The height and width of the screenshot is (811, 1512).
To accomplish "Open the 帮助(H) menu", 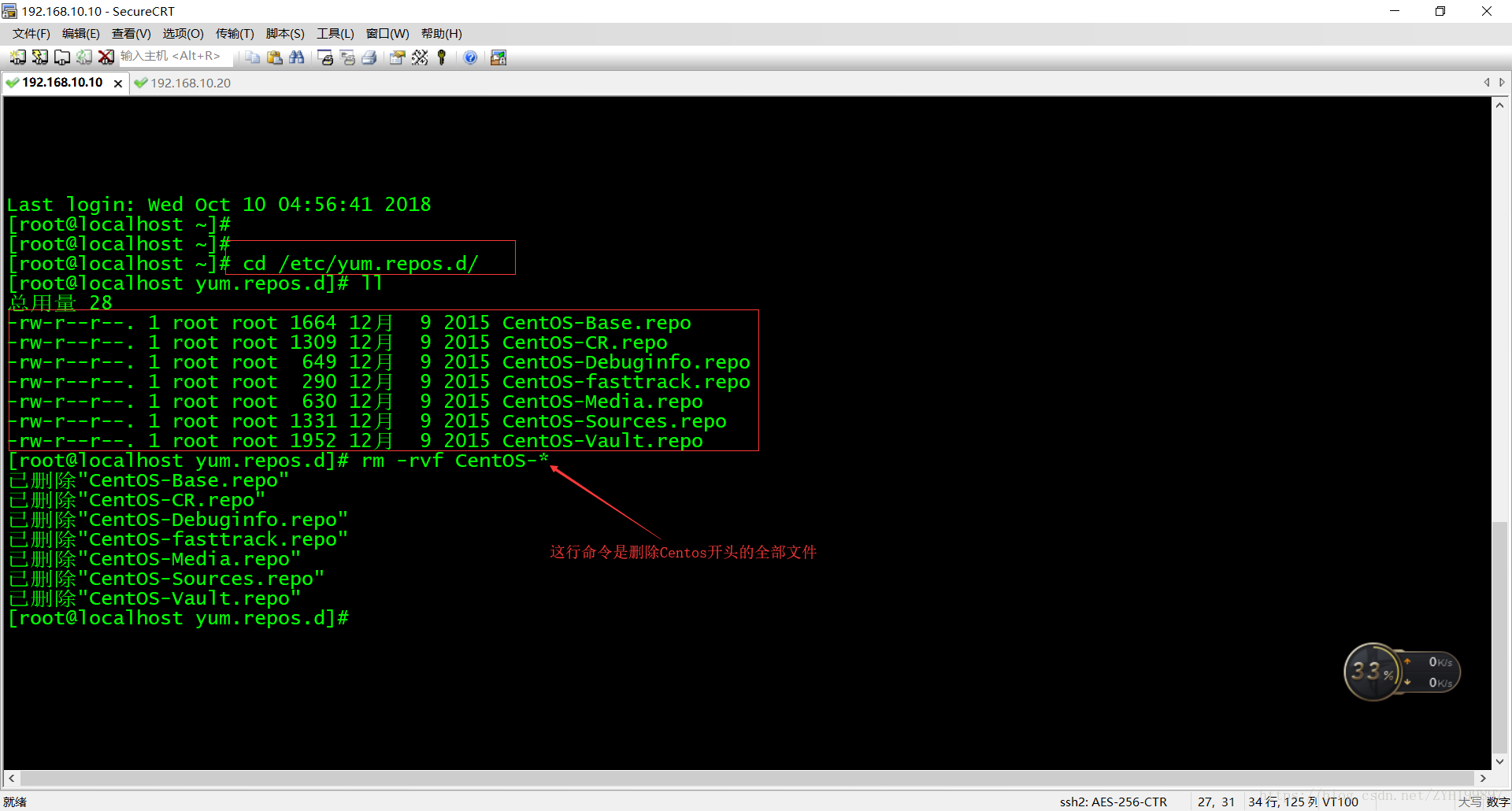I will (x=442, y=33).
